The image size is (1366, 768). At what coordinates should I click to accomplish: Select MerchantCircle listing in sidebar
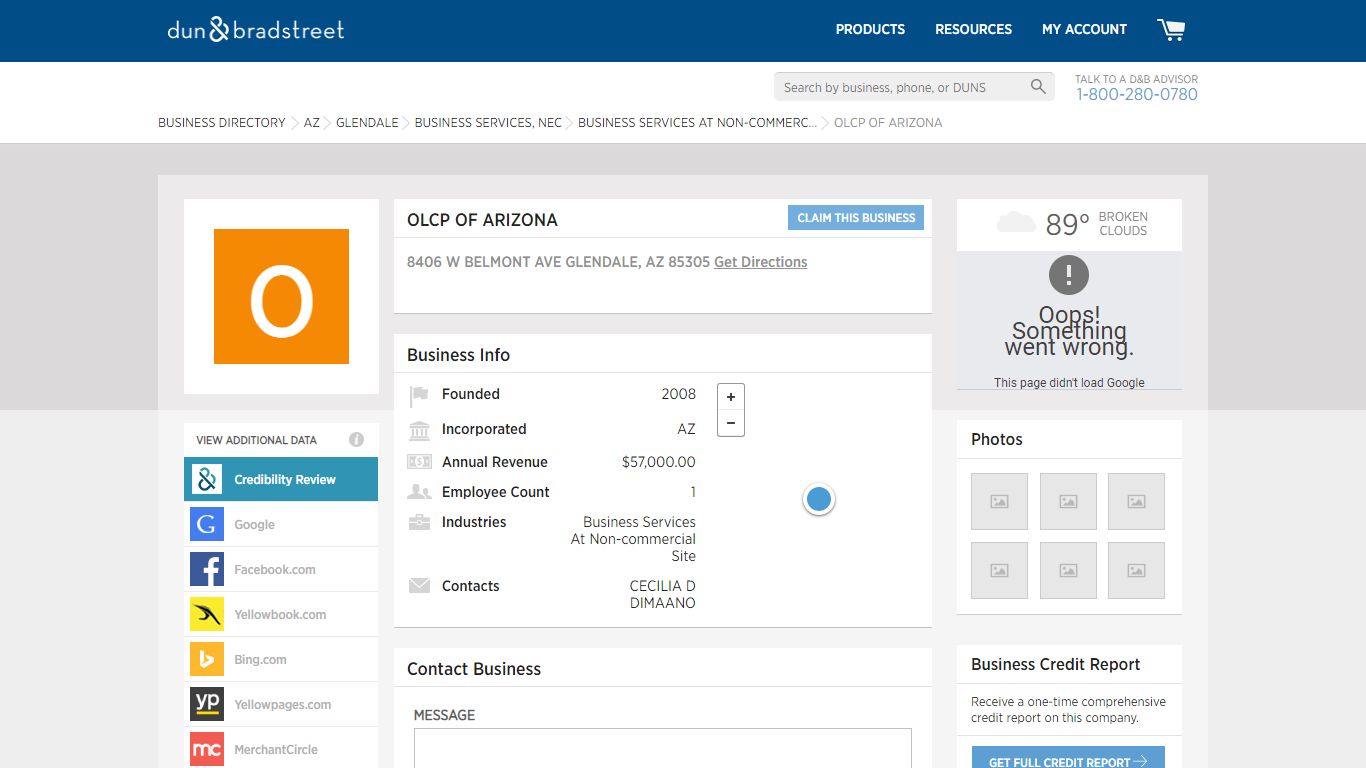click(x=281, y=749)
